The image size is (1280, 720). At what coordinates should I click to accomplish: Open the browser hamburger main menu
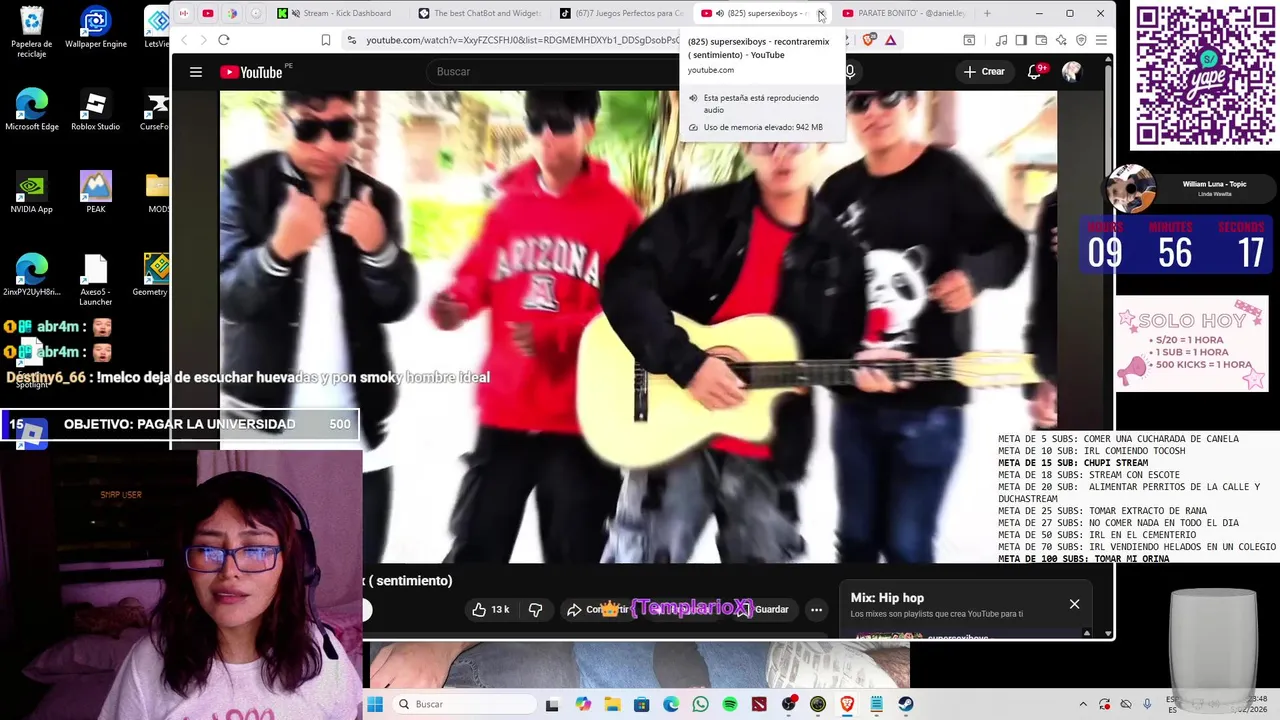[x=1101, y=40]
